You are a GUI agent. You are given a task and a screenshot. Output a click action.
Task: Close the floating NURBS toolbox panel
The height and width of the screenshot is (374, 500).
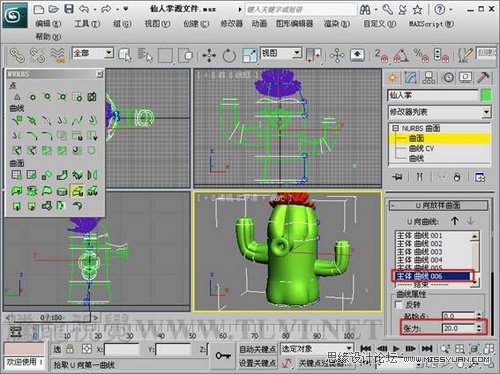99,74
